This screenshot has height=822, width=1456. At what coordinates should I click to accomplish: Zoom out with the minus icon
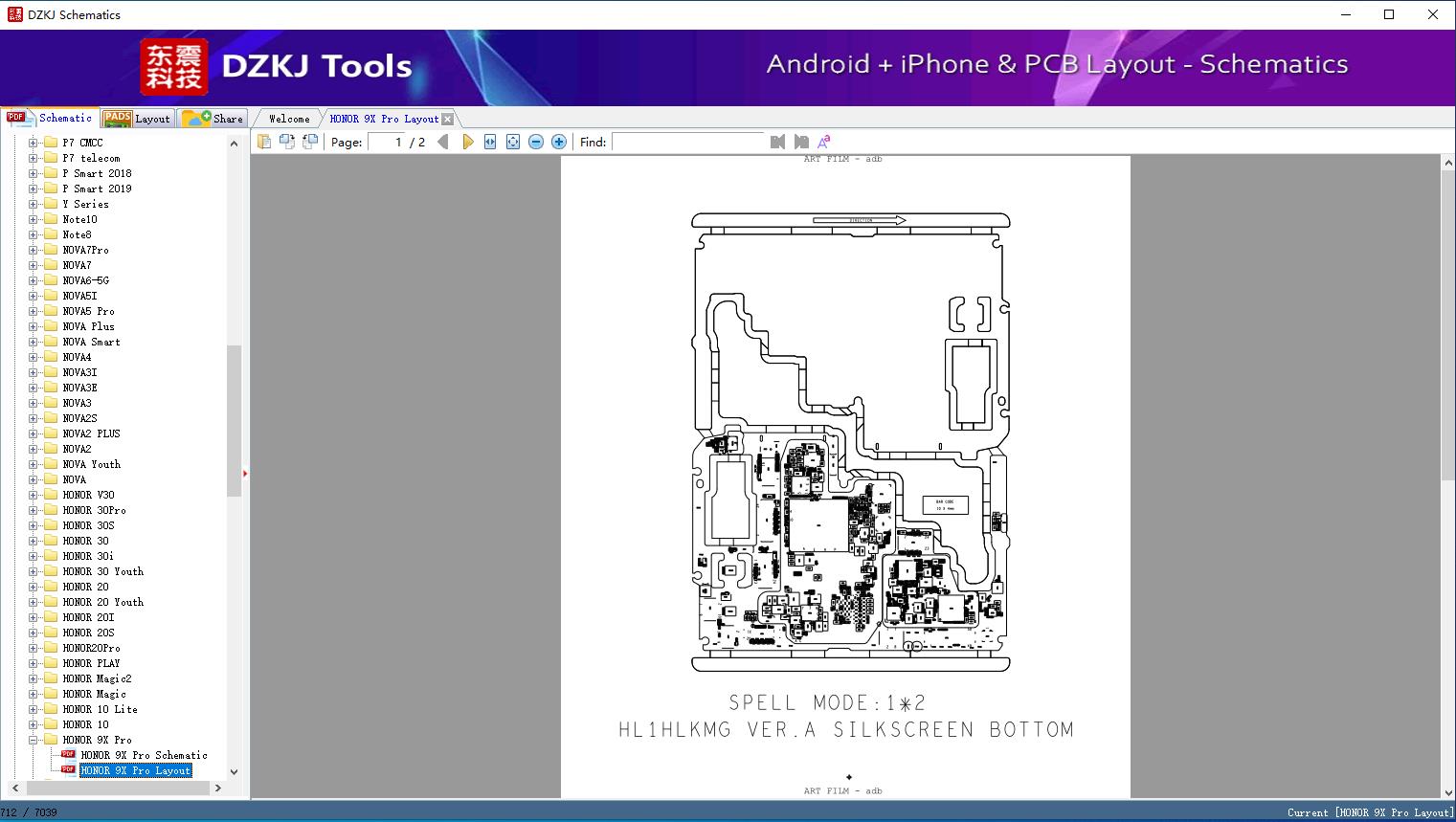pyautogui.click(x=536, y=142)
